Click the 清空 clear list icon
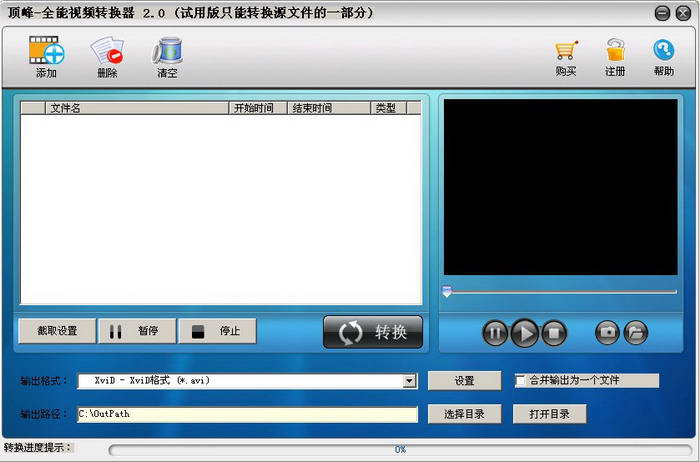Image resolution: width=700 pixels, height=462 pixels. click(x=167, y=50)
